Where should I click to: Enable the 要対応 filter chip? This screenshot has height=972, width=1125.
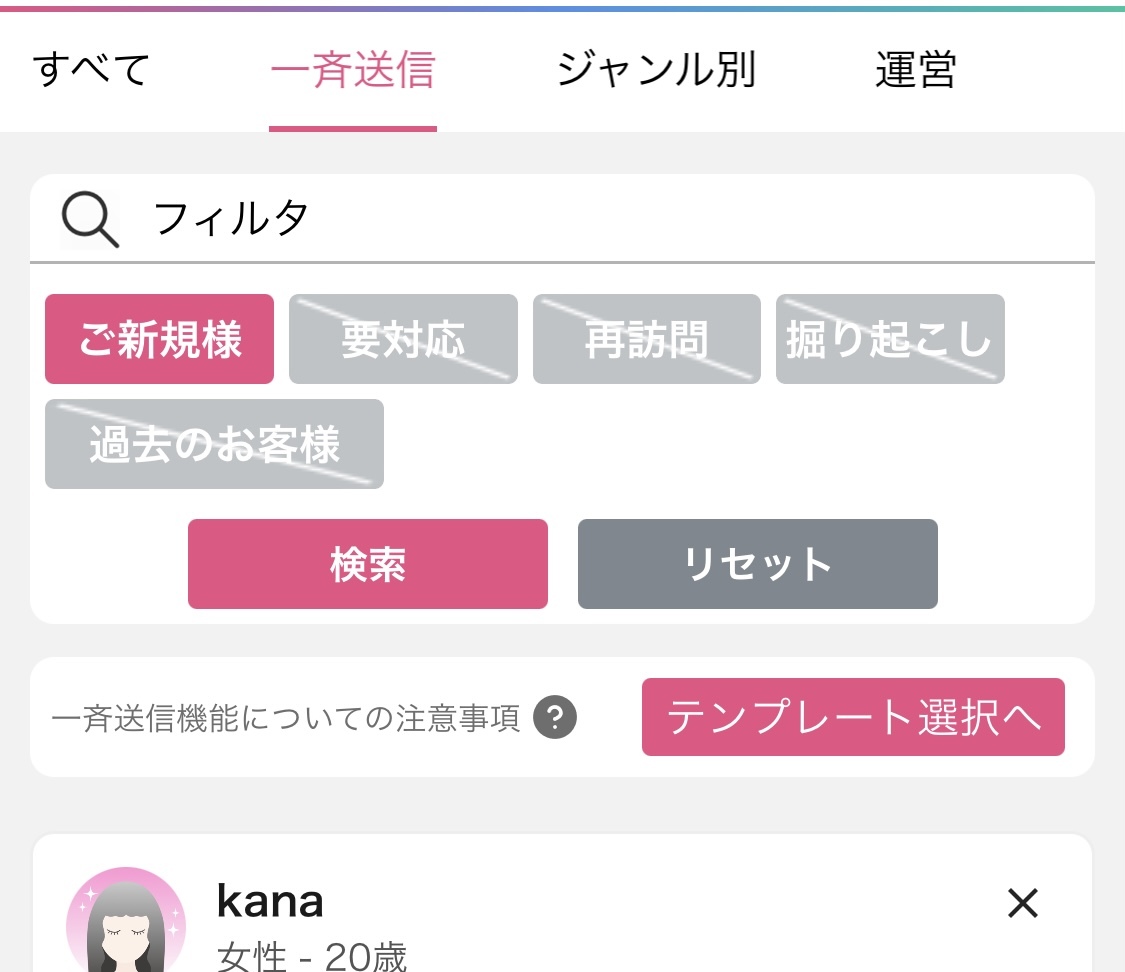tap(403, 339)
